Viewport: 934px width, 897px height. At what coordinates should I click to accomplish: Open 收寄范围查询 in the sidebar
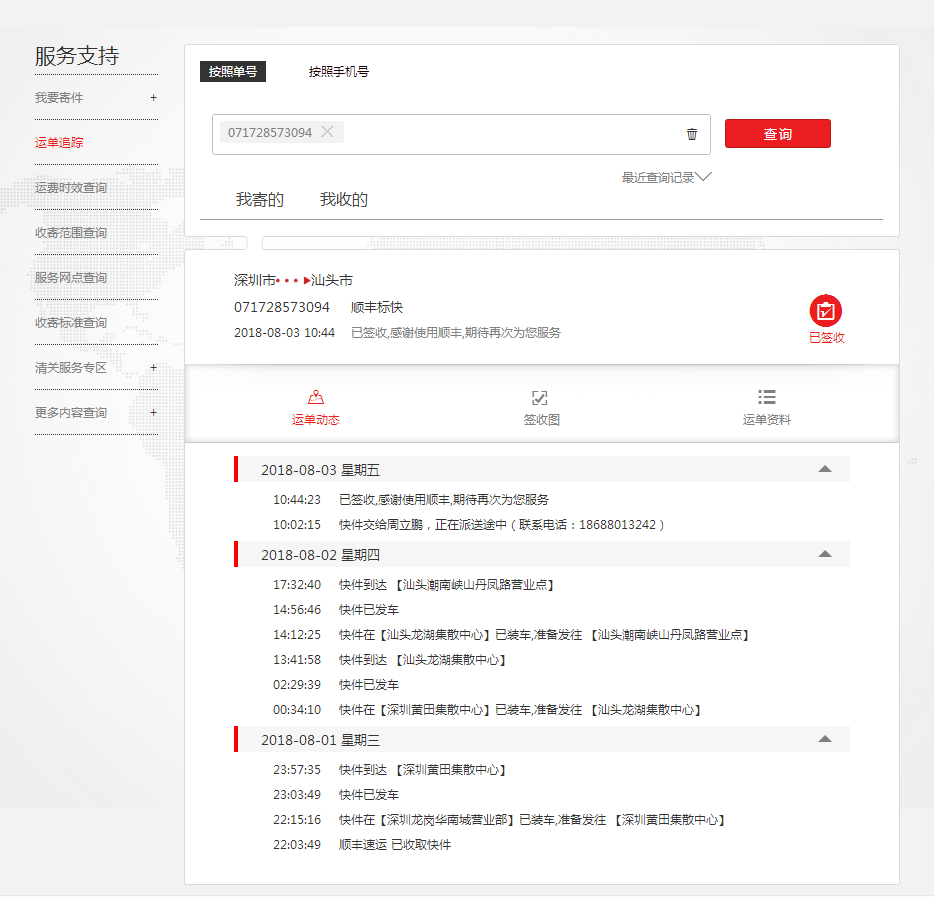[71, 233]
